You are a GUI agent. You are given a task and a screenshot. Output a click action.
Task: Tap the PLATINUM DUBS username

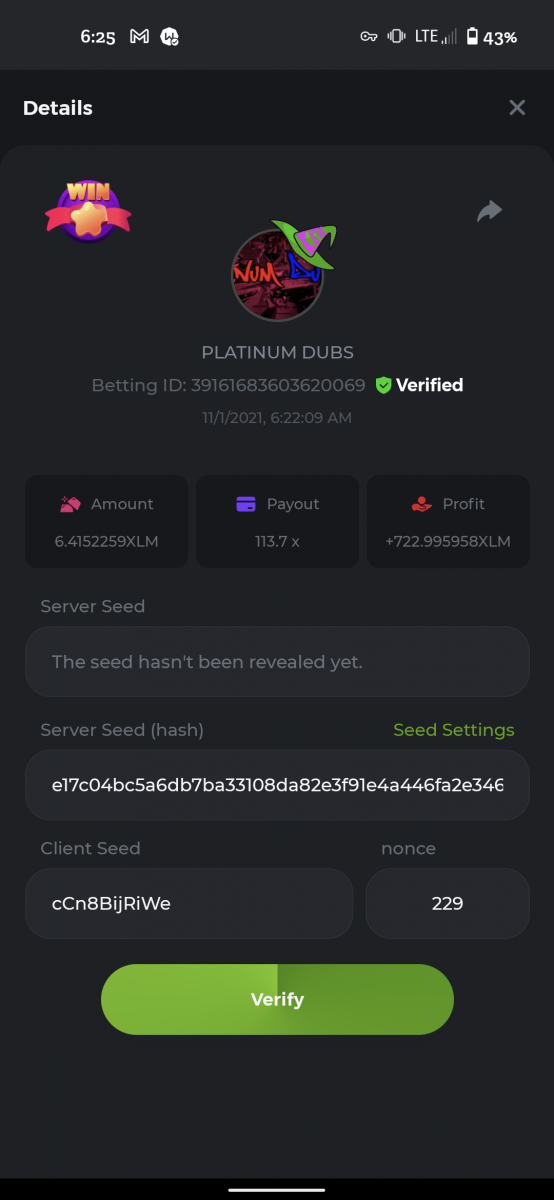click(x=278, y=352)
